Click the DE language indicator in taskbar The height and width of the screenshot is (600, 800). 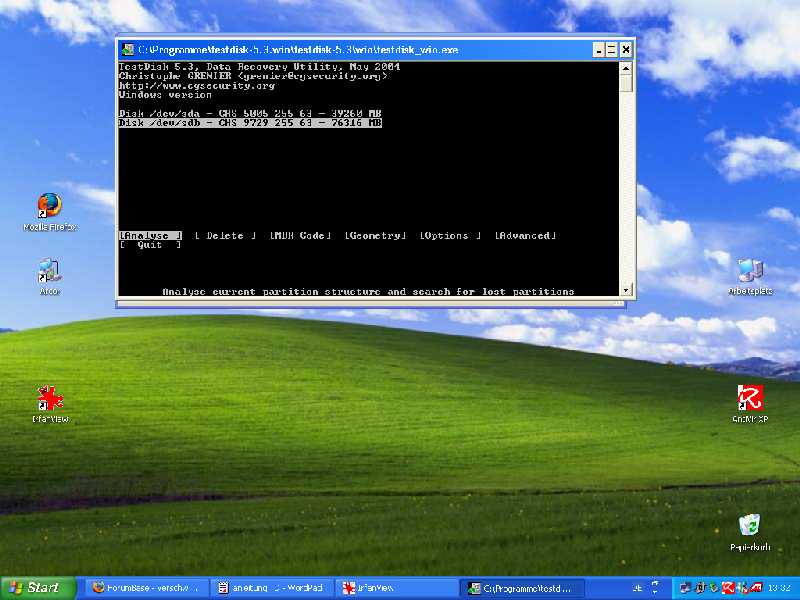(x=637, y=588)
